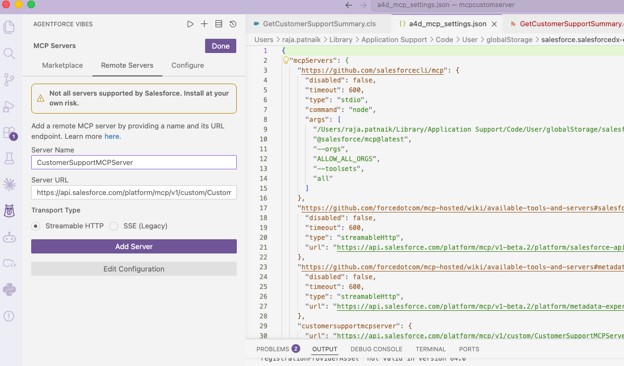The image size is (624, 366).
Task: Click the lightbulb icon on line 2
Action: point(285,60)
